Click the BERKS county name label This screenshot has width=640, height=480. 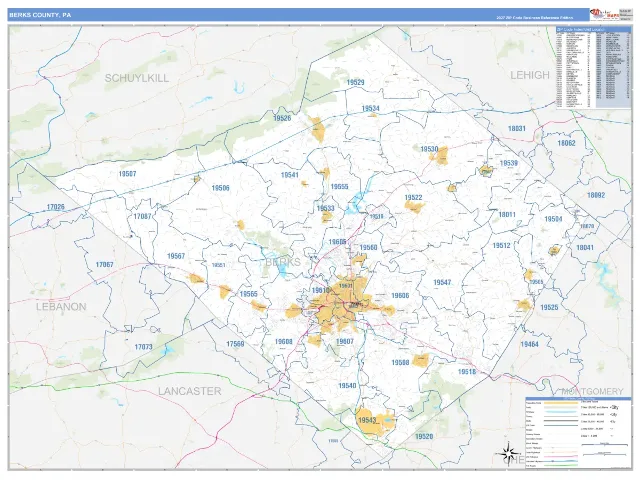point(283,262)
